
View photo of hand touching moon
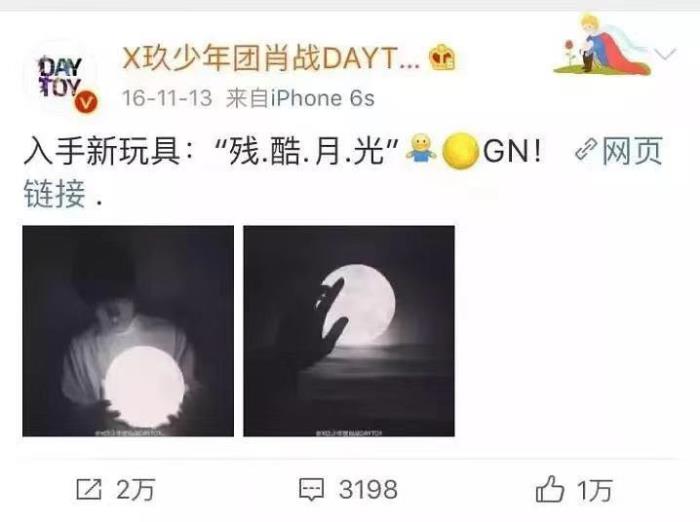click(x=349, y=331)
